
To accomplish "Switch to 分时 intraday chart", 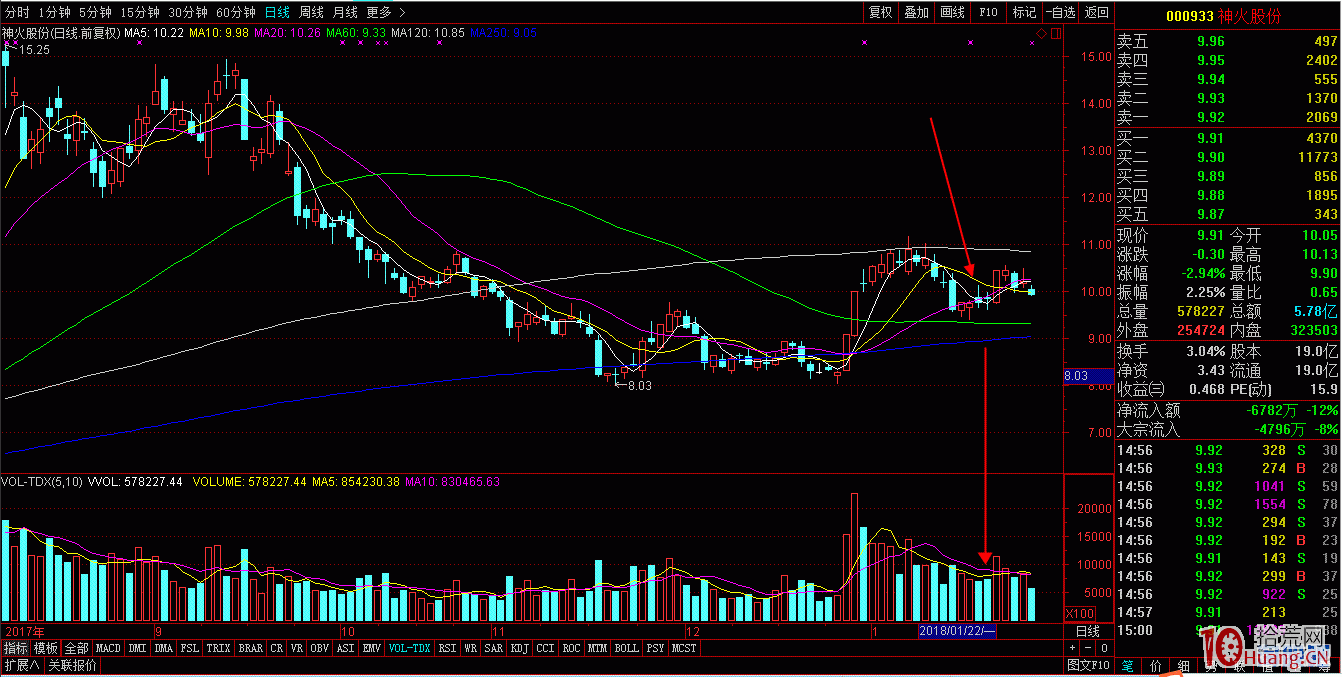I will tap(17, 12).
